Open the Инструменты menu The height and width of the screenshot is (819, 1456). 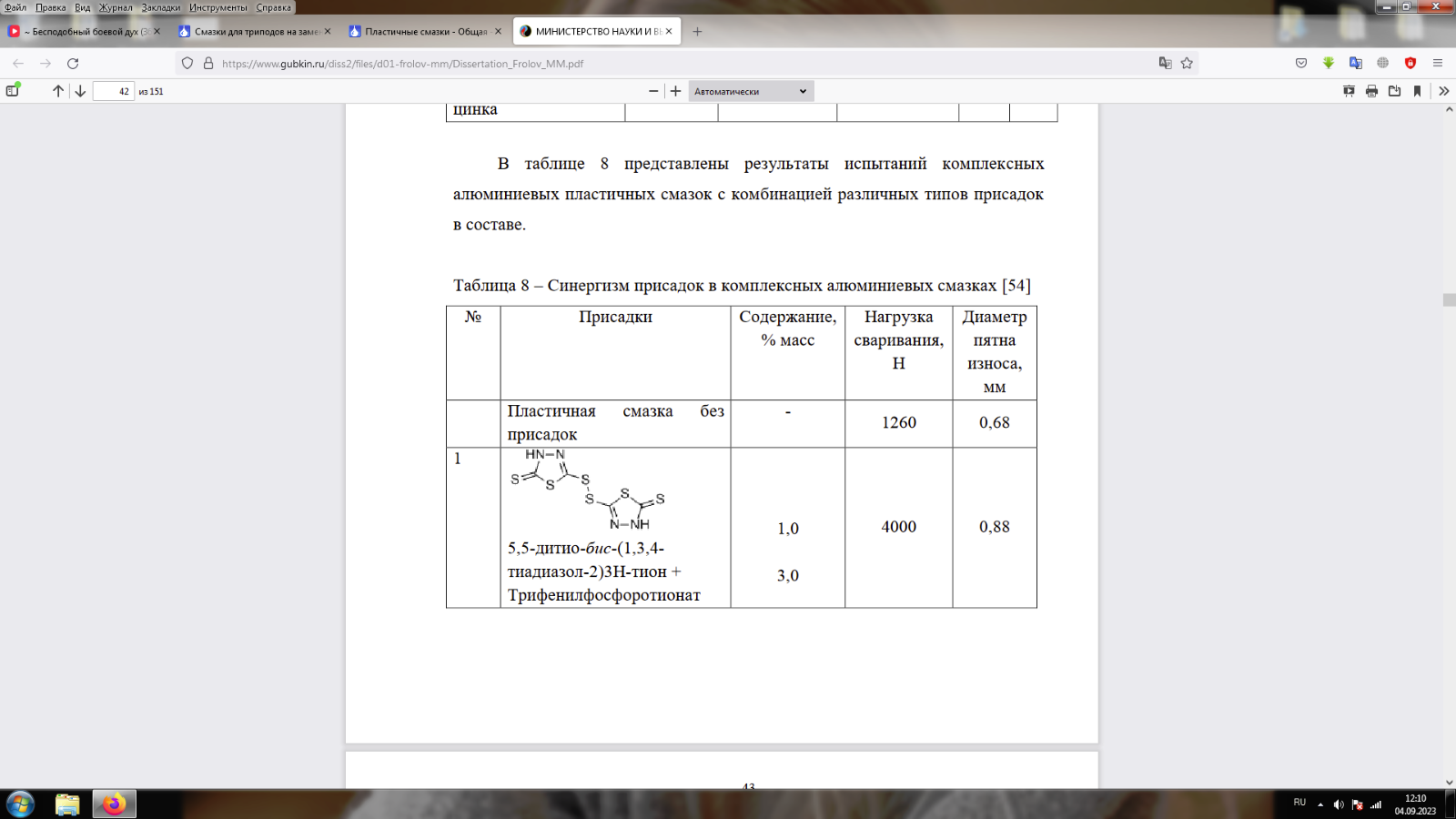(218, 7)
